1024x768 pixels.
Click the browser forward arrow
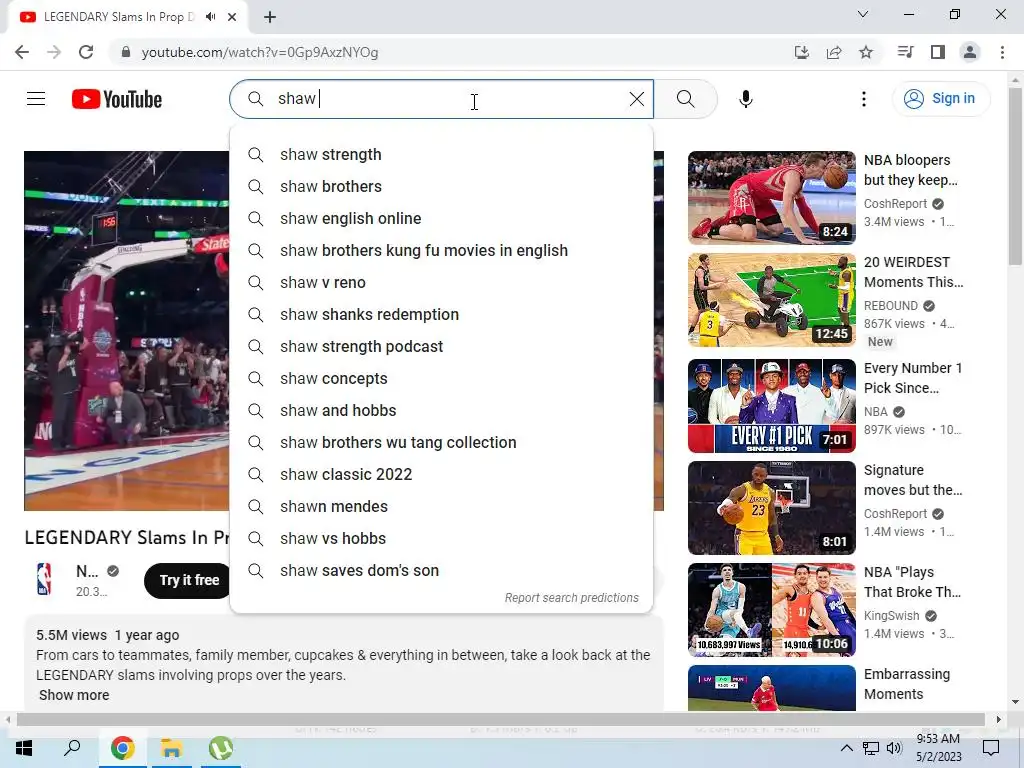(54, 52)
